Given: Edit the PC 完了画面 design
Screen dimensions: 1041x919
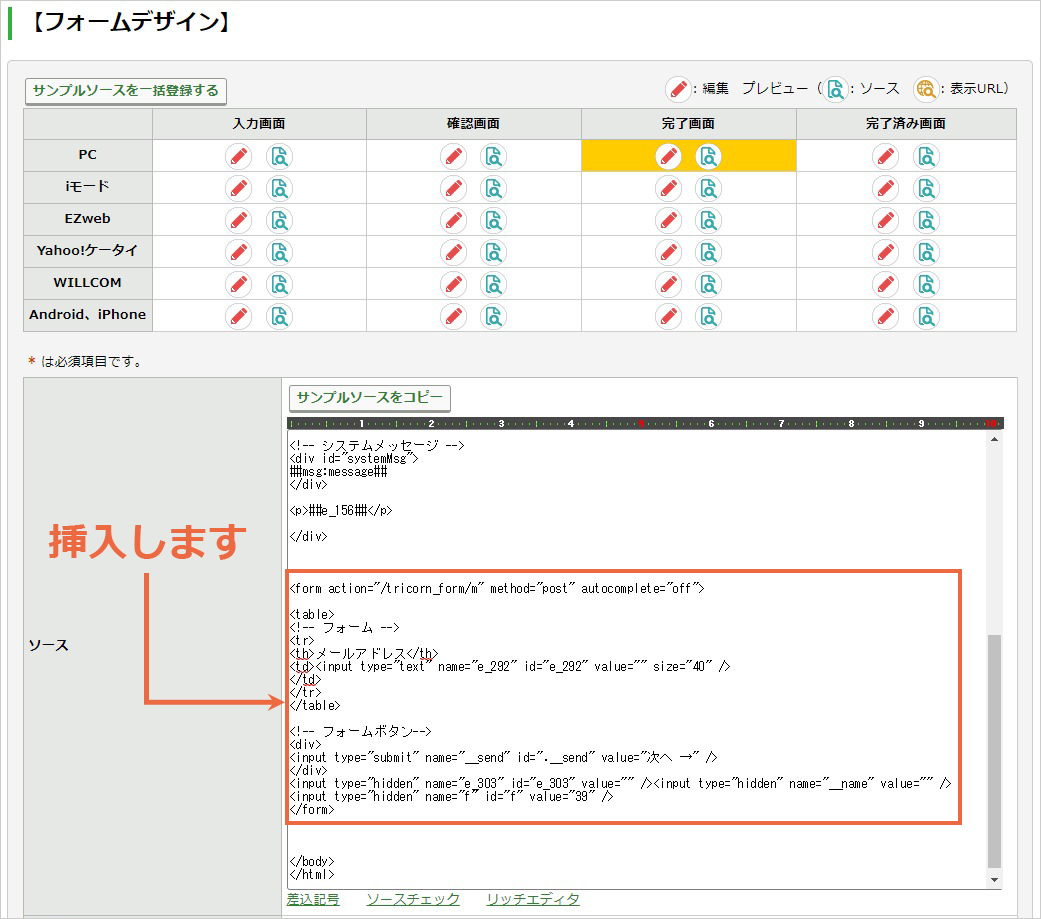Looking at the screenshot, I should tap(669, 157).
